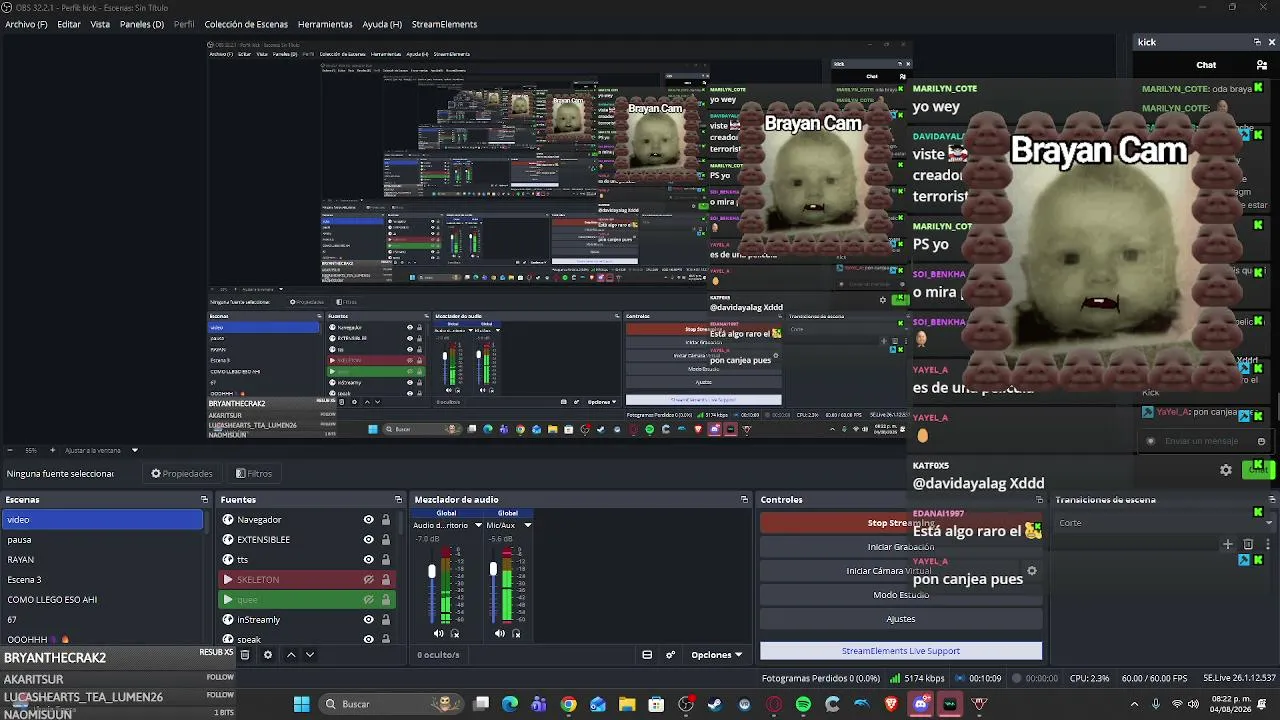This screenshot has height=720, width=1280.
Task: Open advanced audio properties gears icon
Action: [670, 655]
